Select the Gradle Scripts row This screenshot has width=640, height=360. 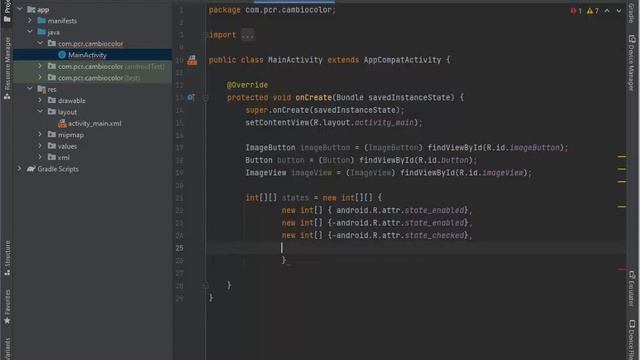(x=93, y=169)
